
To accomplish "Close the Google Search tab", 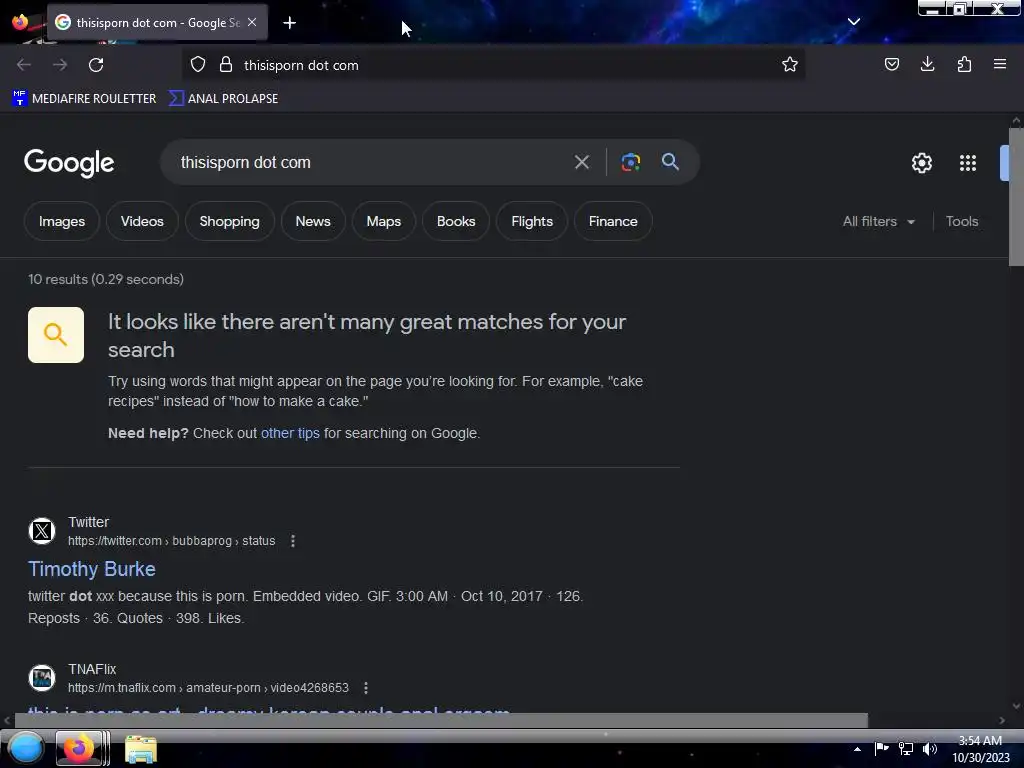I will click(252, 22).
